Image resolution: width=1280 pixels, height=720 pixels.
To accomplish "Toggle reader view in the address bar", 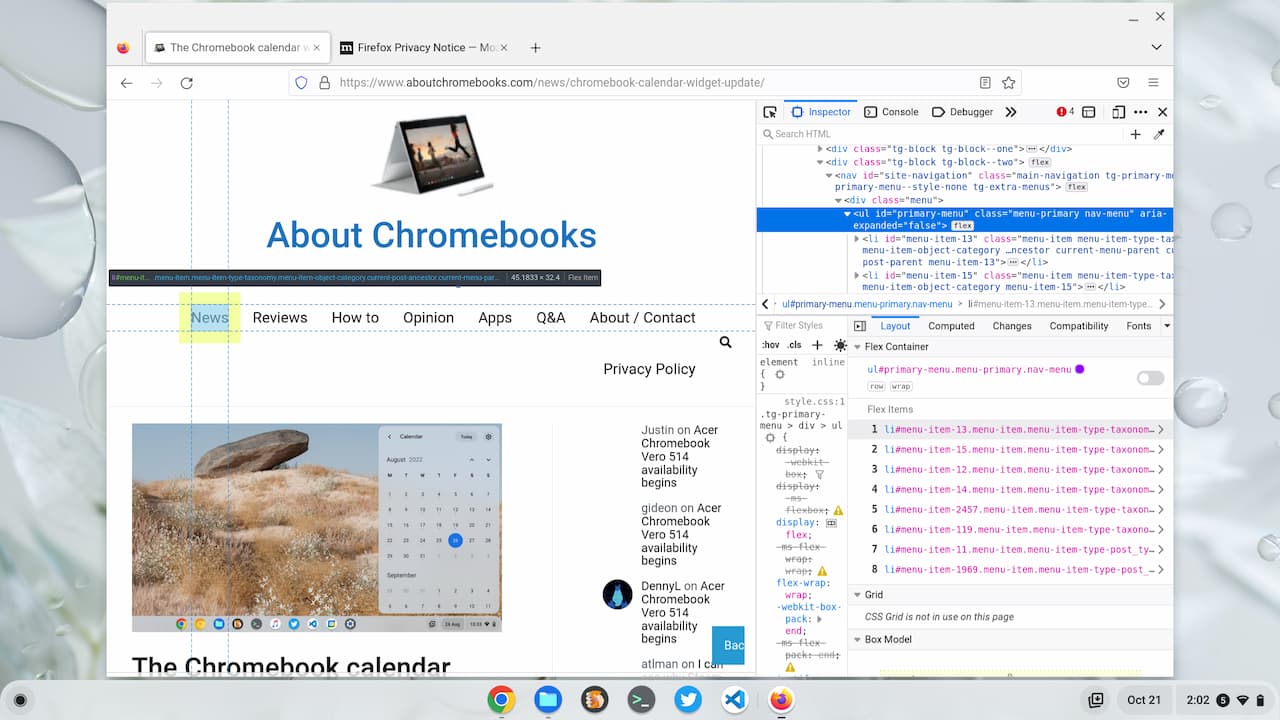I will (x=985, y=83).
